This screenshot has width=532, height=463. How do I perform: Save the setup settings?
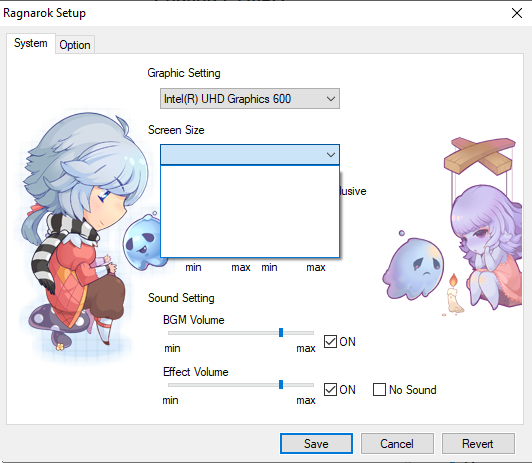316,443
